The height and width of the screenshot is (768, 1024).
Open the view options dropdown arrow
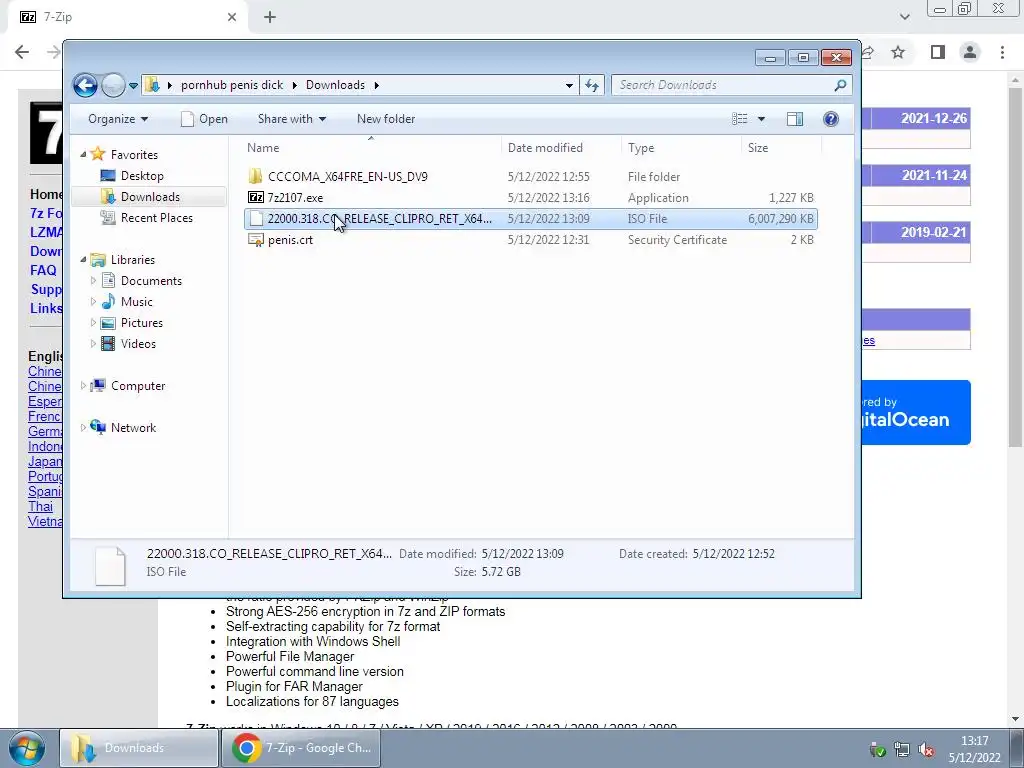[x=761, y=119]
